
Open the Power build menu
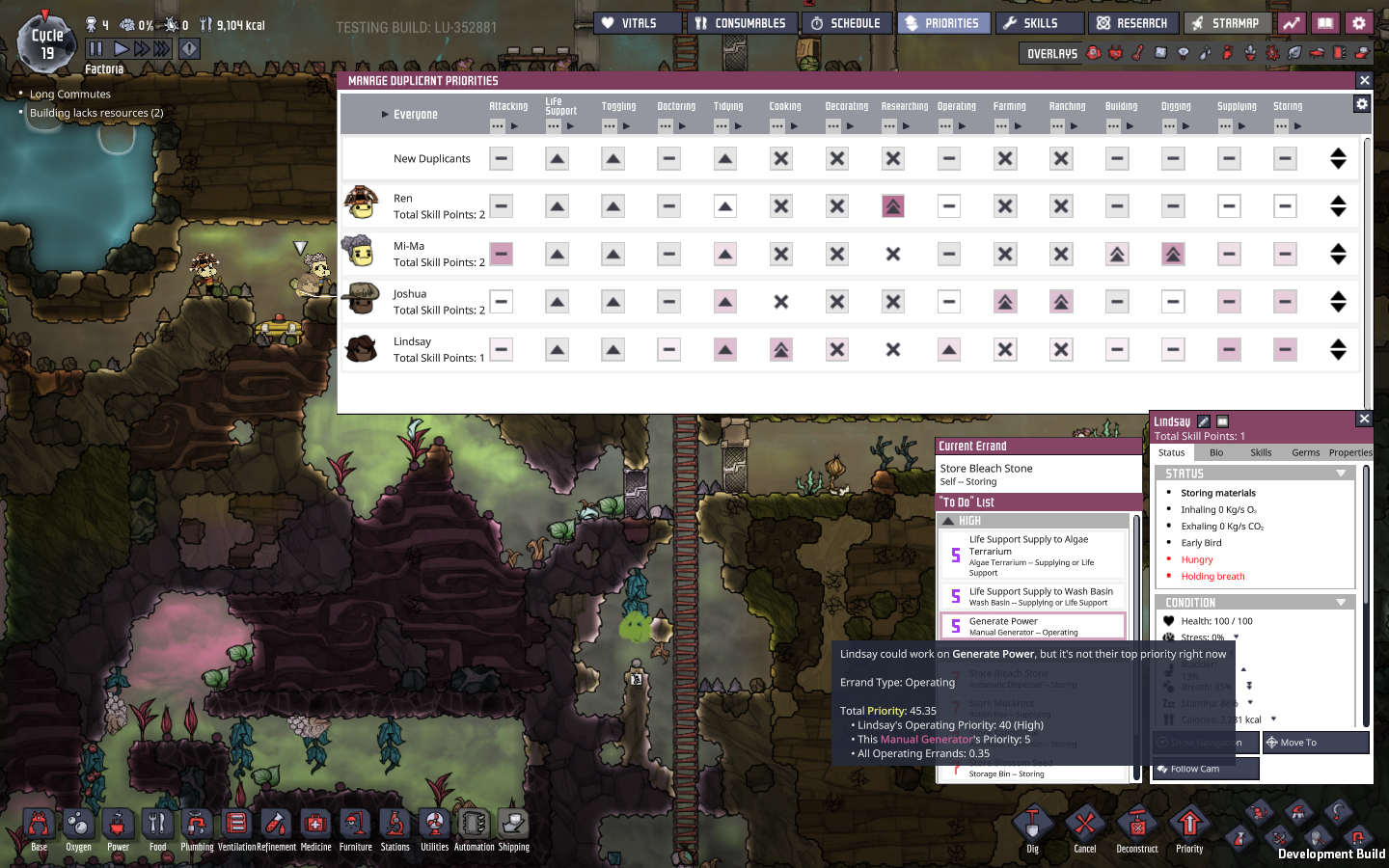pyautogui.click(x=118, y=827)
